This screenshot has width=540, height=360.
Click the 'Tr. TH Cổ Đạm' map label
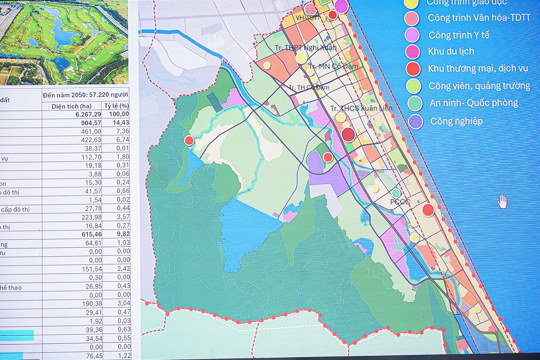(x=309, y=88)
